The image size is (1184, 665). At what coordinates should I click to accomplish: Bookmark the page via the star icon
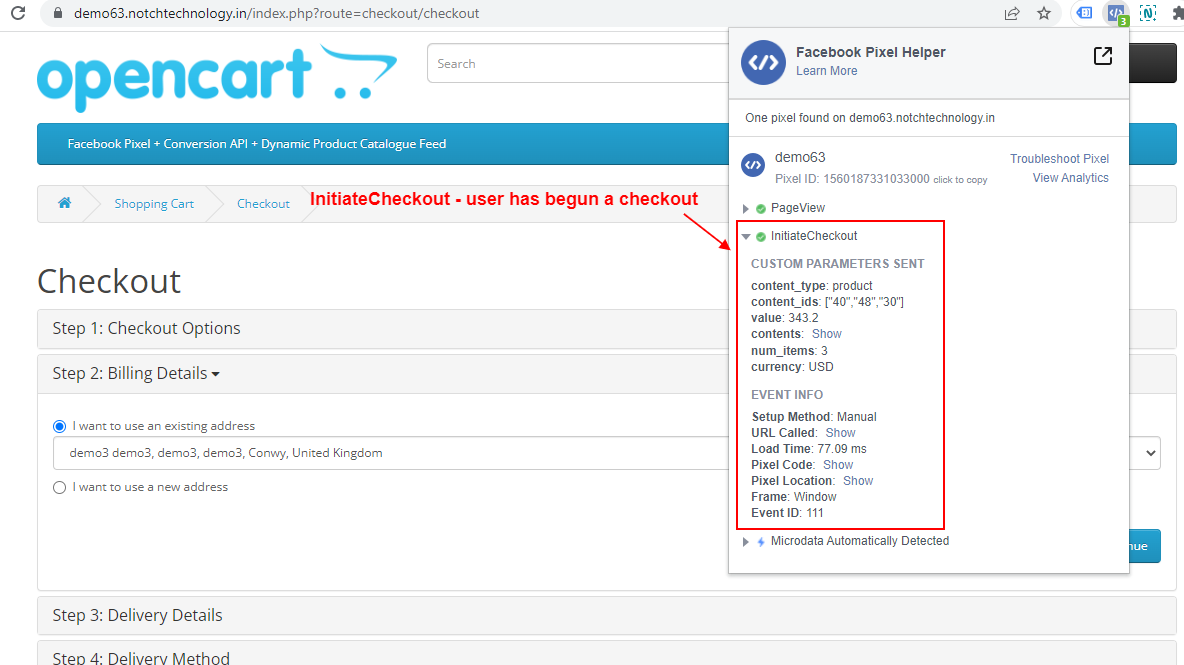[1044, 13]
